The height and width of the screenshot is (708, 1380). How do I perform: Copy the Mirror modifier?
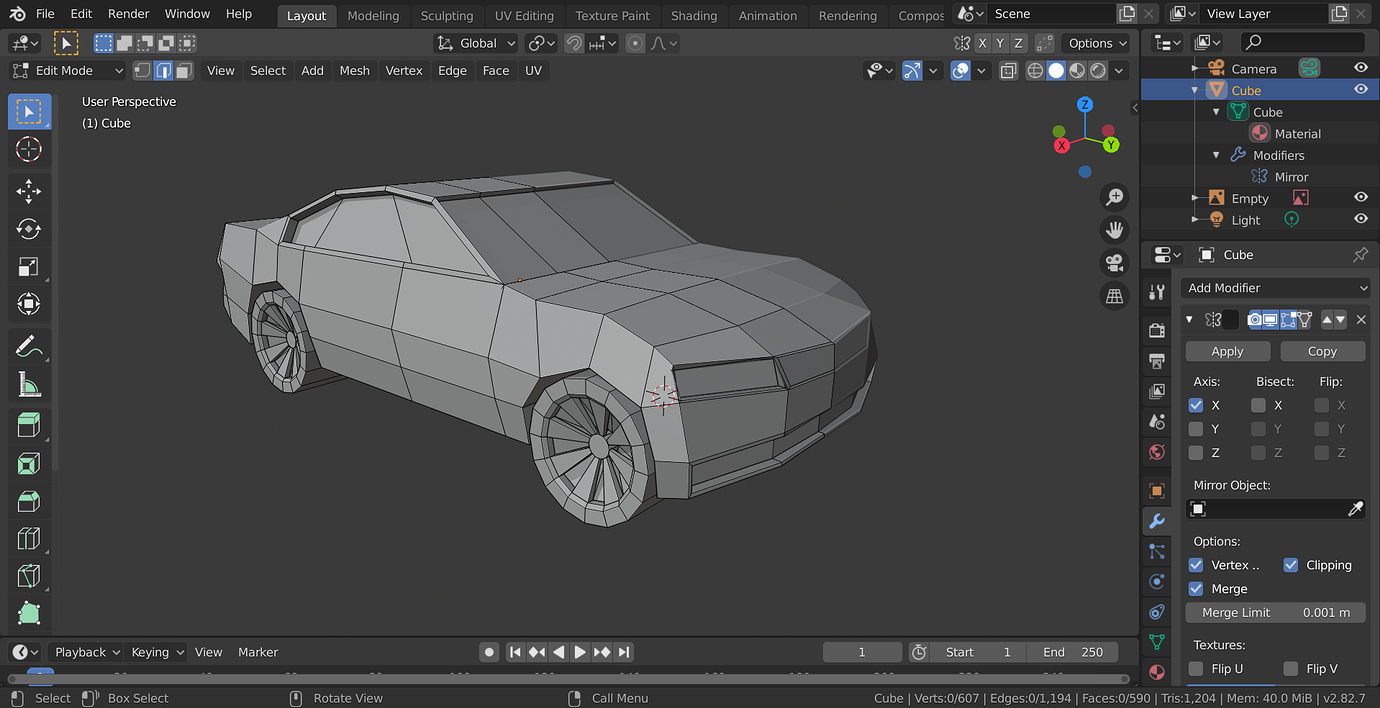[x=1322, y=351]
